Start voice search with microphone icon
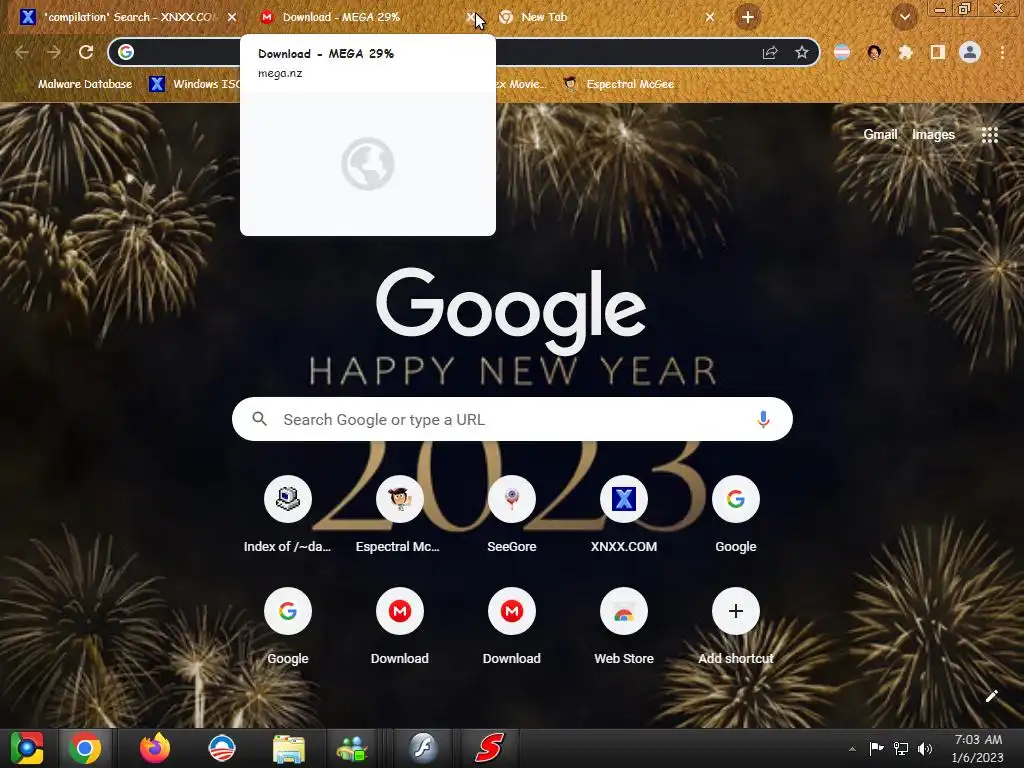This screenshot has height=768, width=1024. pyautogui.click(x=763, y=419)
